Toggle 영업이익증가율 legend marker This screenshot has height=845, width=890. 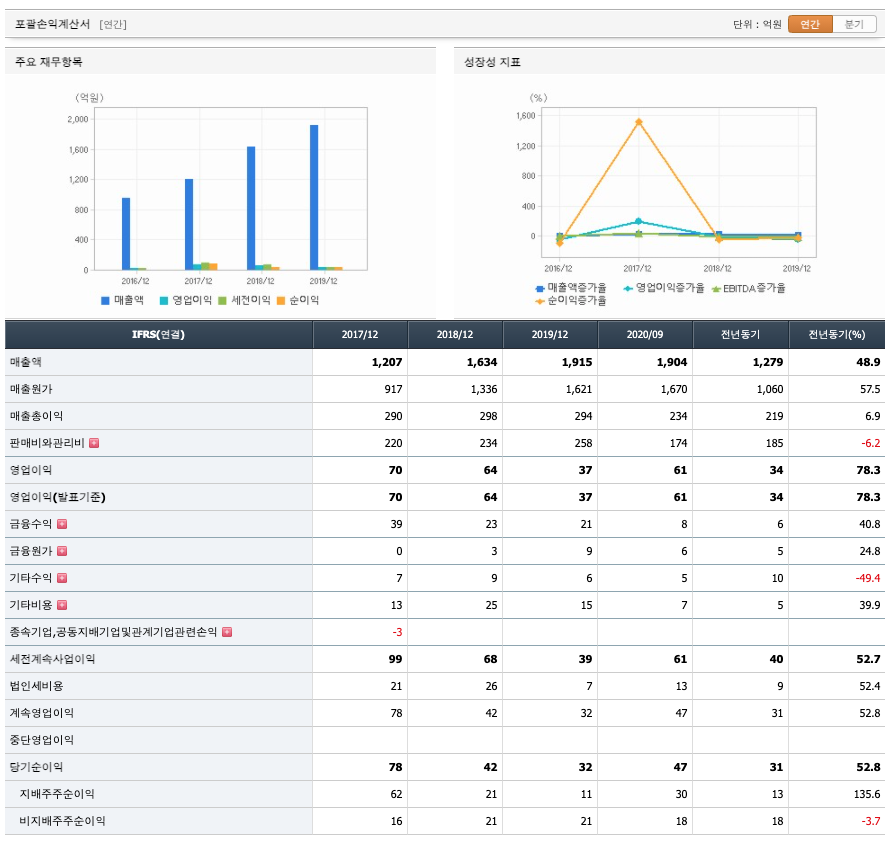(x=628, y=289)
